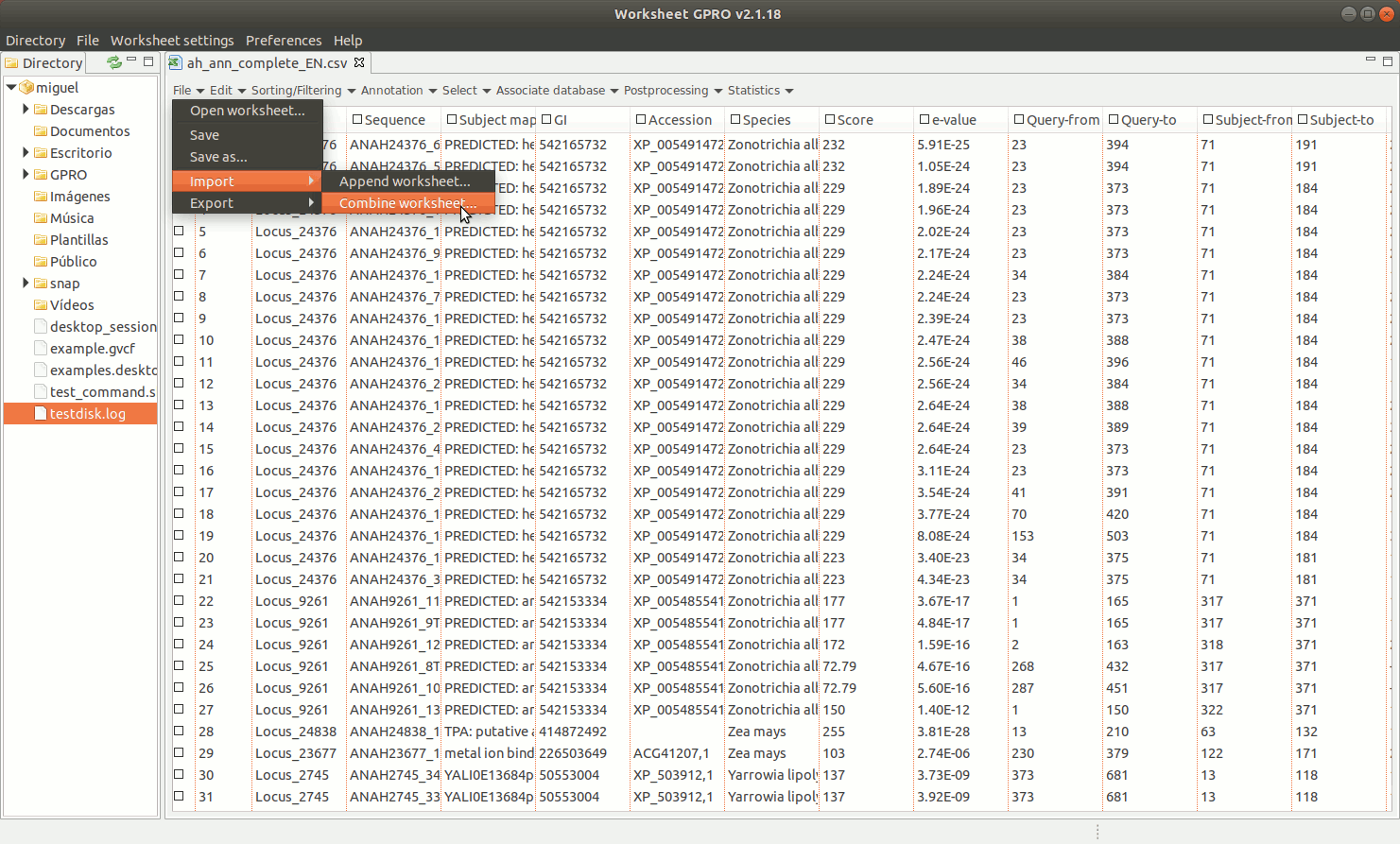Minimize the Directory panel
1400x844 pixels.
click(x=132, y=61)
